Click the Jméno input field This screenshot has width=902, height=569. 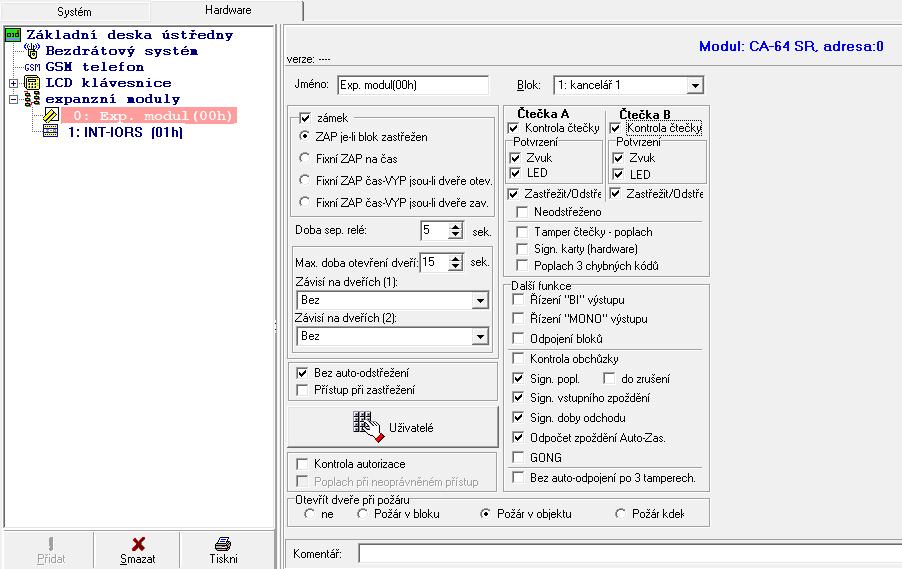tap(412, 85)
